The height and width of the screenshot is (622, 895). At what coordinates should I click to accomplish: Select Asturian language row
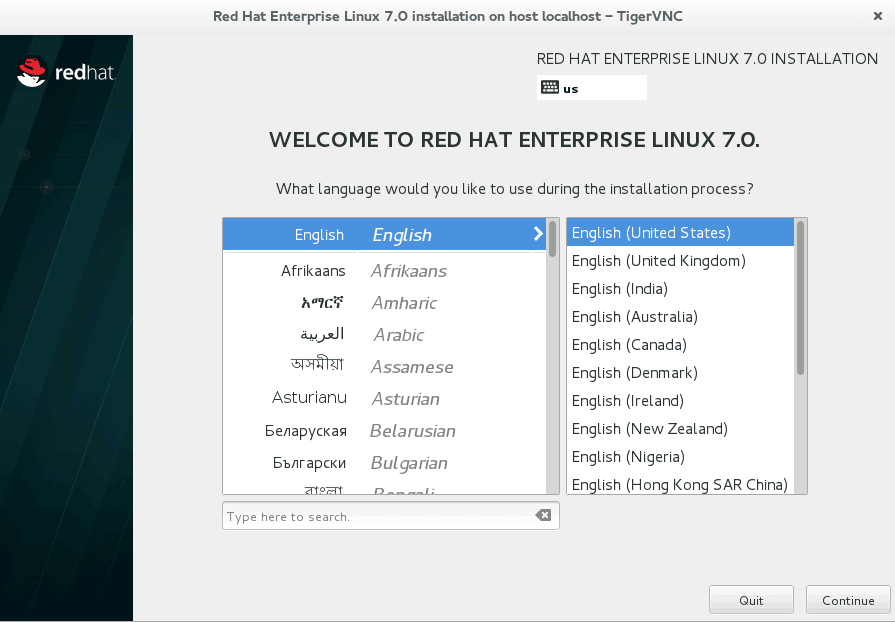click(x=384, y=398)
